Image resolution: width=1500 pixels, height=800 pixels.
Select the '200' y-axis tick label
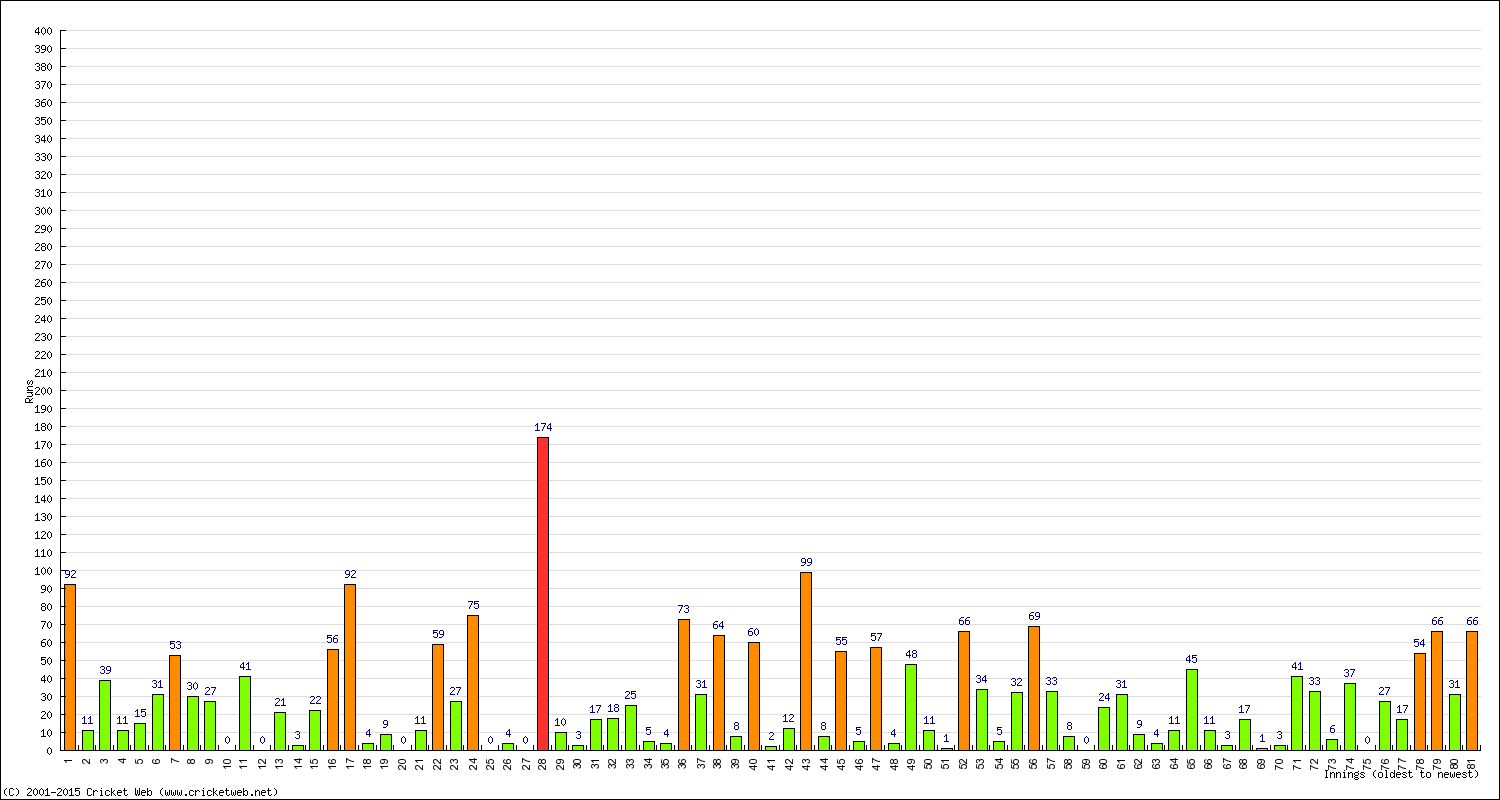tap(43, 391)
